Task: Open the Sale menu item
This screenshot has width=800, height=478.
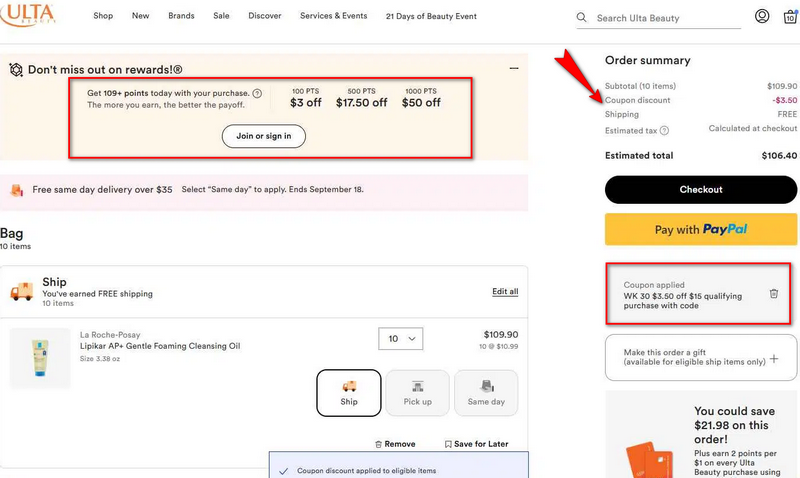Action: pos(221,17)
